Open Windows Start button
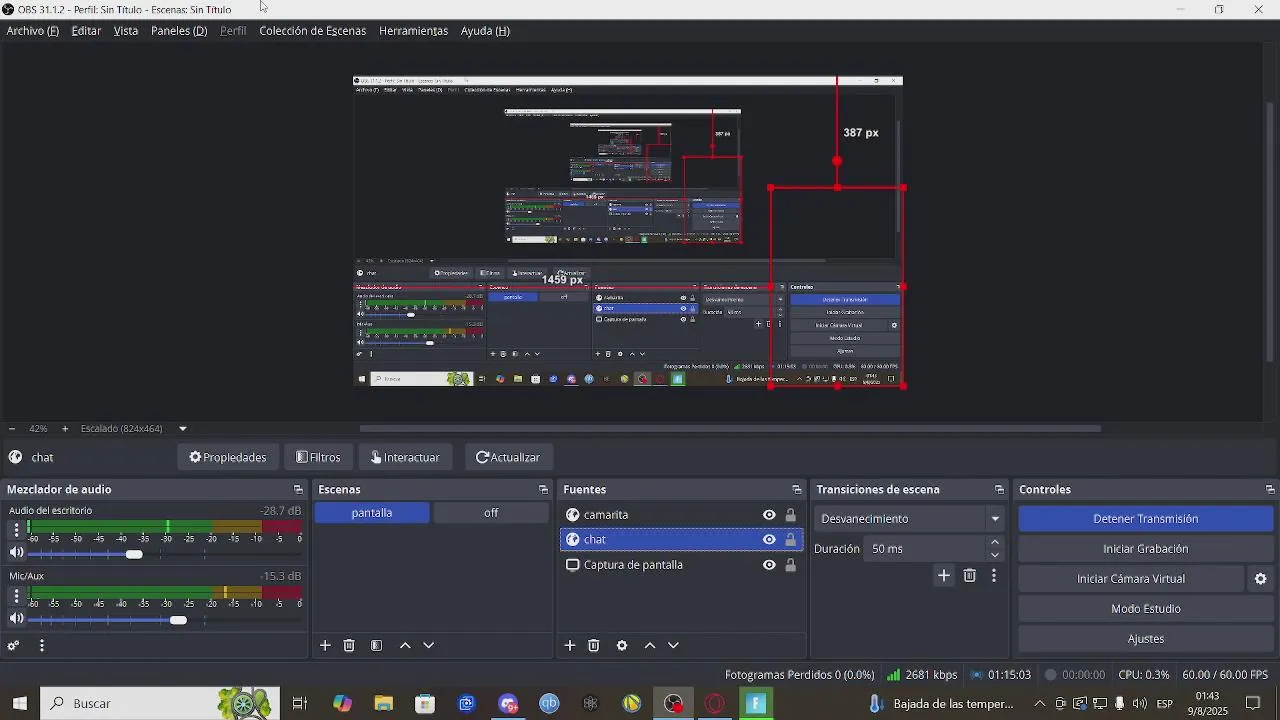This screenshot has height=720, width=1280. [20, 704]
